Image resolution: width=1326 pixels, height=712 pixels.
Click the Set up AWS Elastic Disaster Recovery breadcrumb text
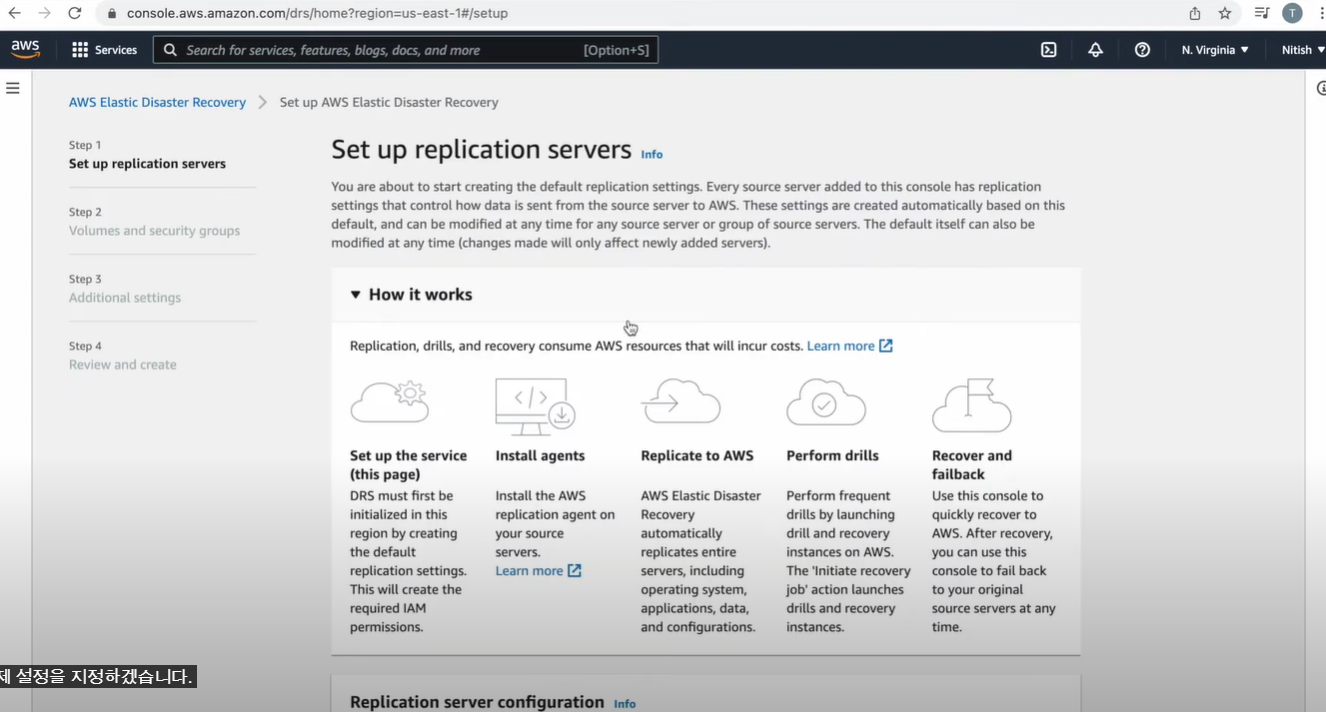(x=389, y=102)
